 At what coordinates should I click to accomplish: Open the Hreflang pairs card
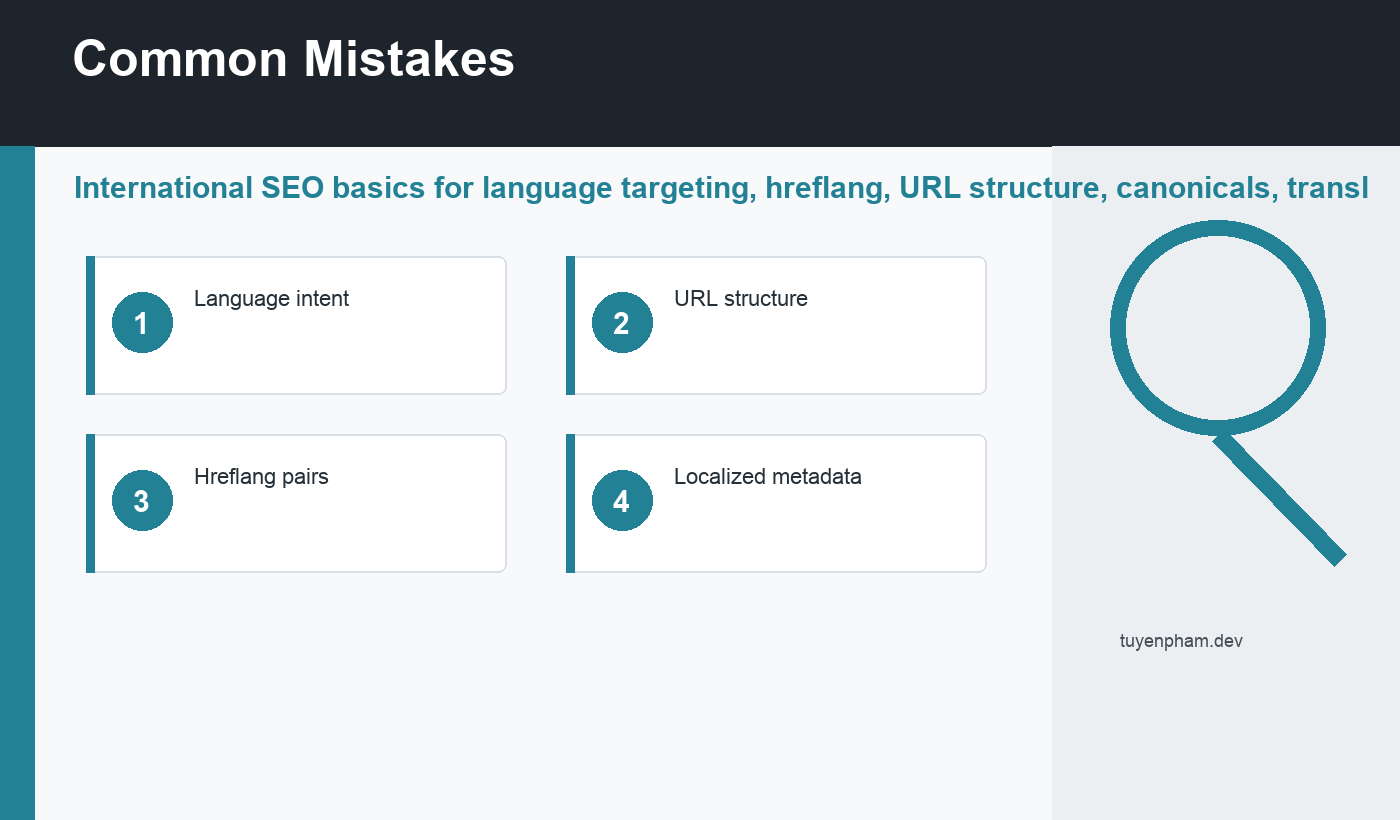(x=296, y=503)
